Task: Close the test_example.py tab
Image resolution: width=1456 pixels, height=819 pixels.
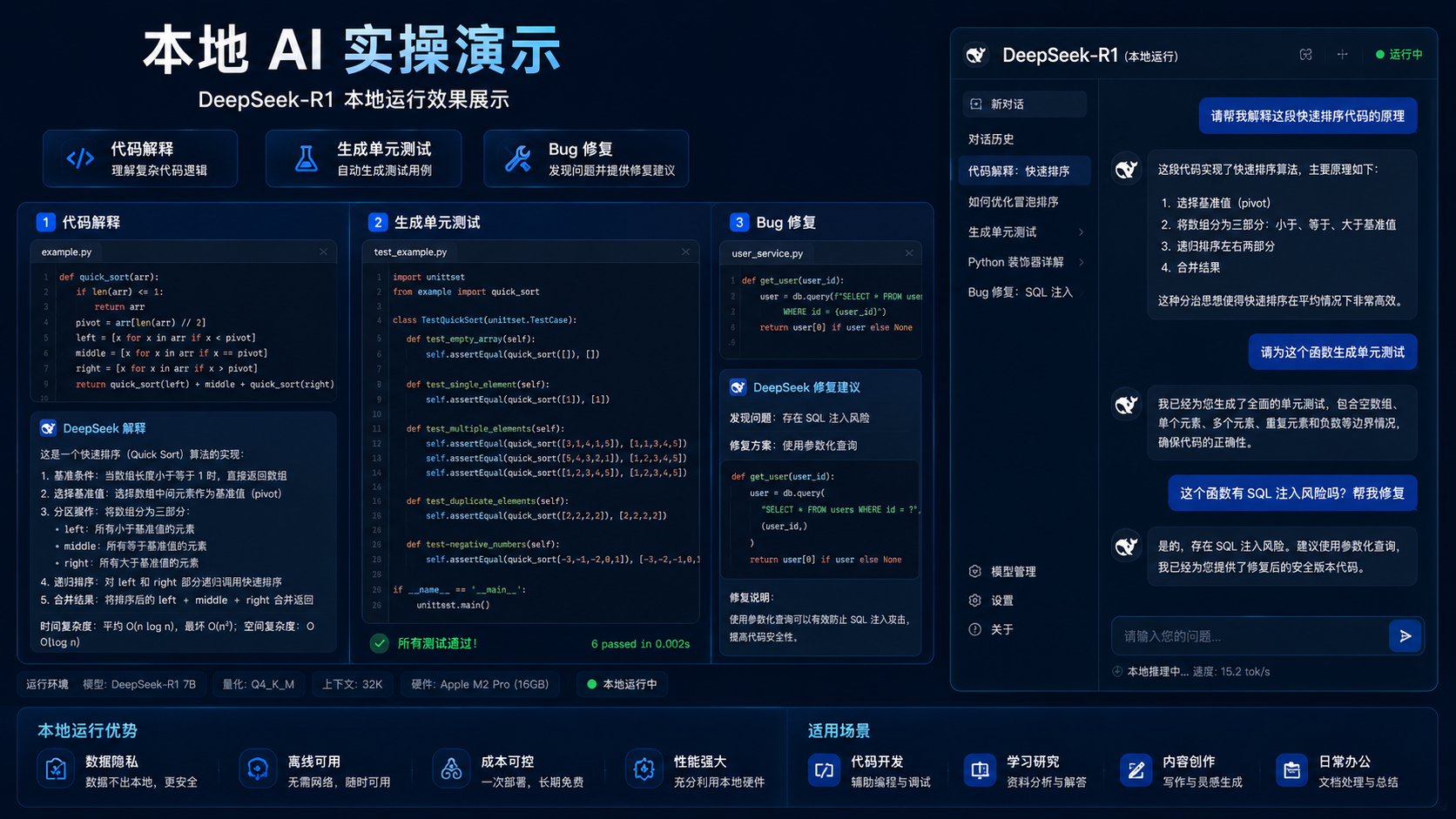Action: (685, 252)
